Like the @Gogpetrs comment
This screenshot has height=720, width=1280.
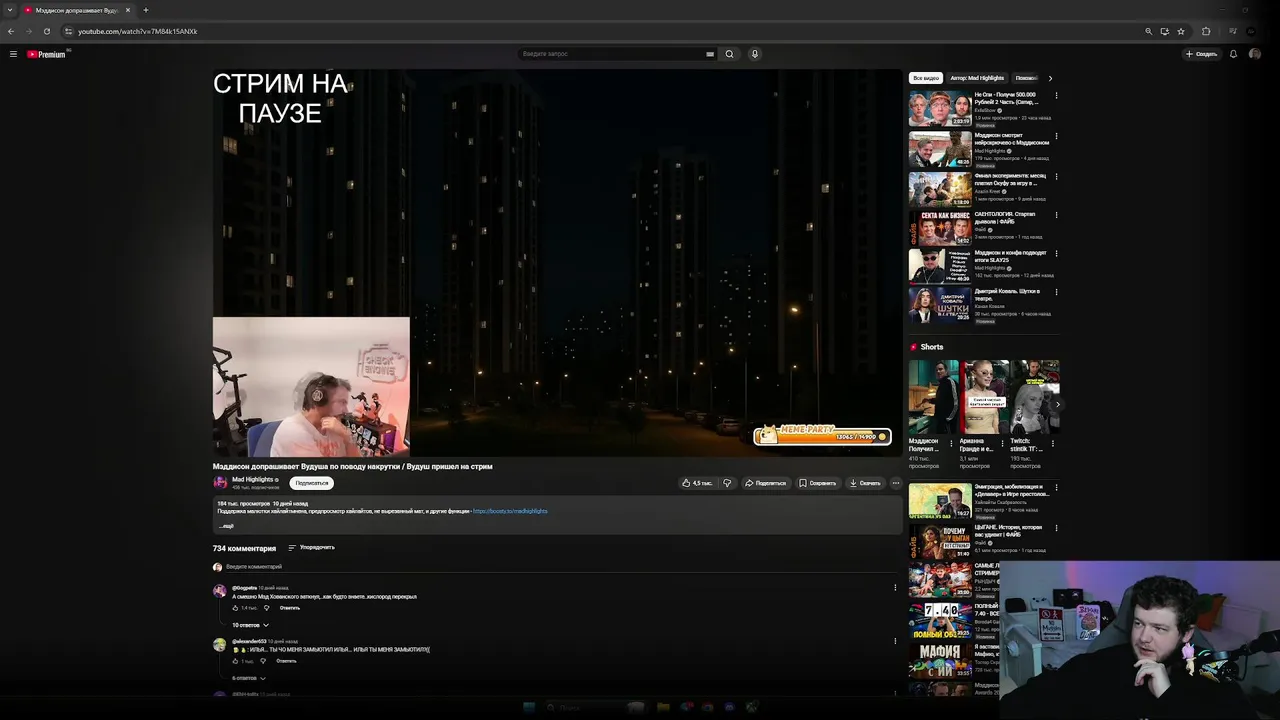(236, 608)
